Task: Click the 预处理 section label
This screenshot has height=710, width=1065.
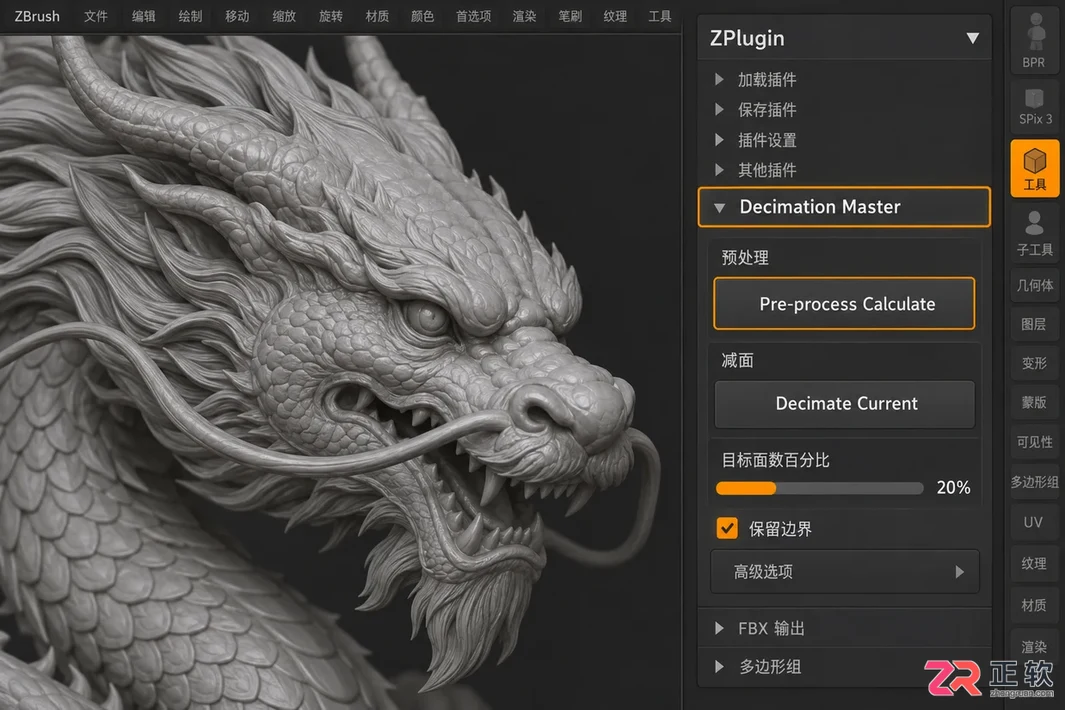Action: 745,258
